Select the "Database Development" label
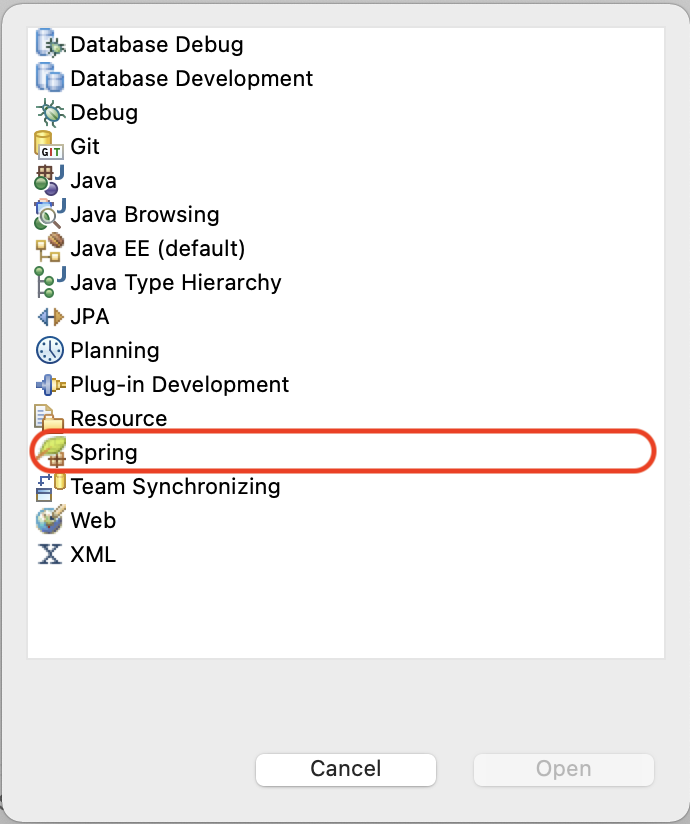690x824 pixels. click(191, 78)
